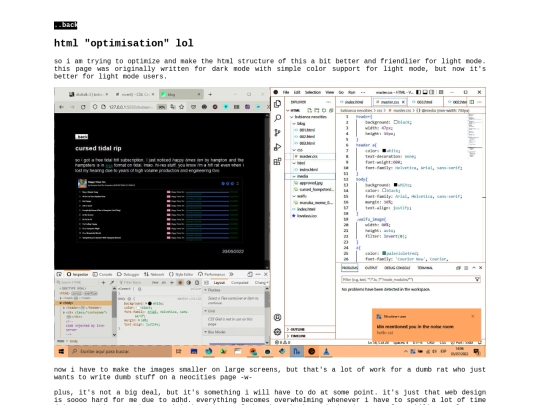Click Firefox bookmark star icon

pos(181,107)
